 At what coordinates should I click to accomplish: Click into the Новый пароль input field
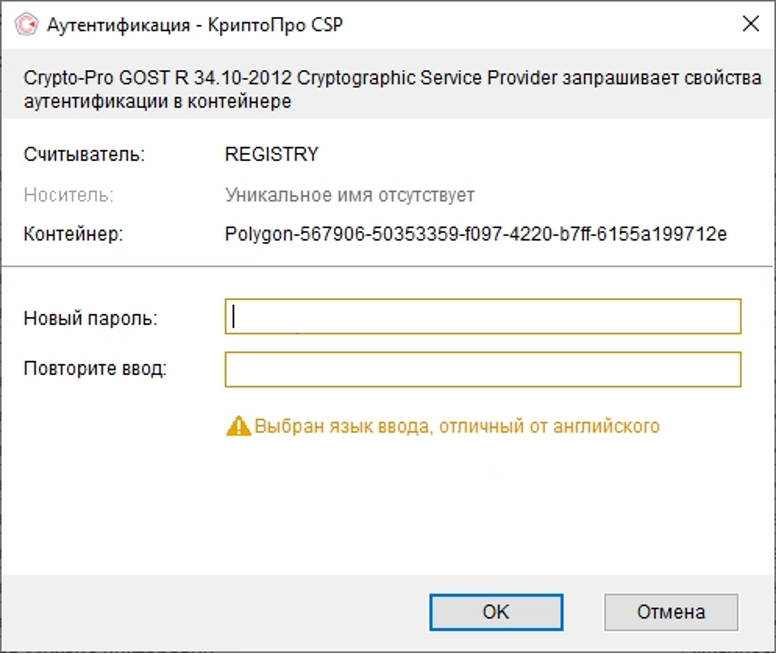point(483,317)
